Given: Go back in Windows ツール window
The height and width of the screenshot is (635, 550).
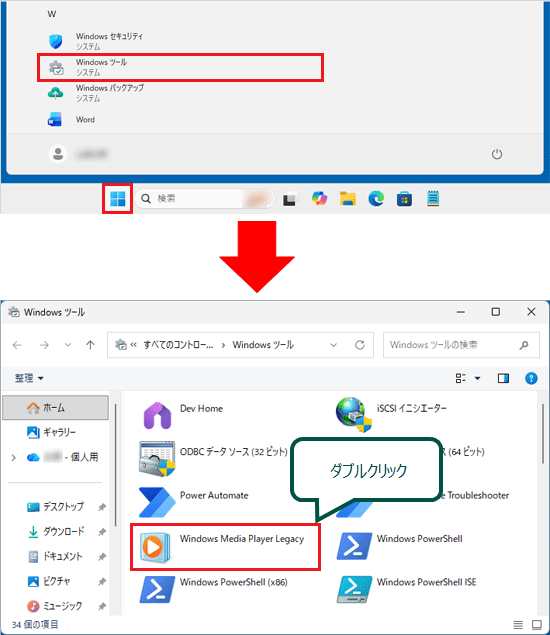Looking at the screenshot, I should pyautogui.click(x=17, y=345).
